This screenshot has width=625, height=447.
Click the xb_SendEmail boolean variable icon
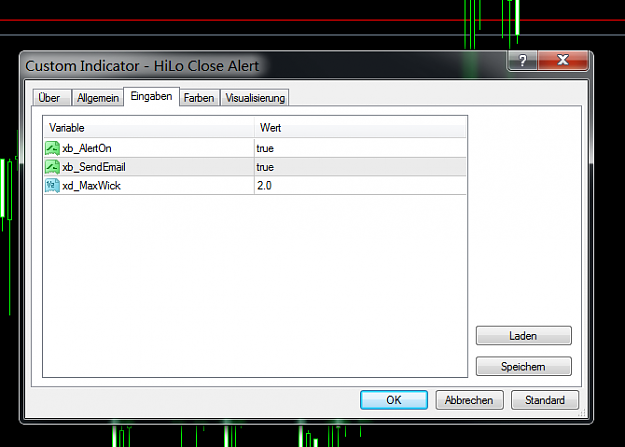pos(52,167)
